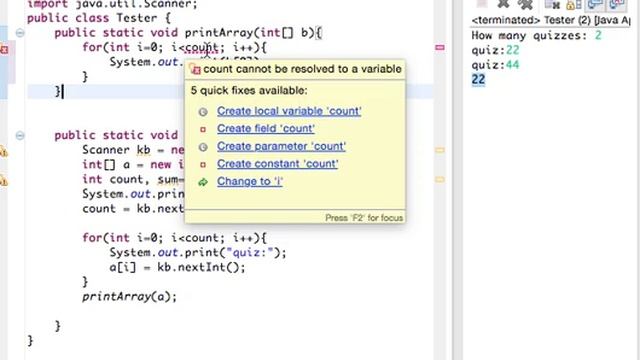Viewport: 640px width, 360px height.
Task: Click the 'System.out.prin' line in main
Action: point(133,194)
